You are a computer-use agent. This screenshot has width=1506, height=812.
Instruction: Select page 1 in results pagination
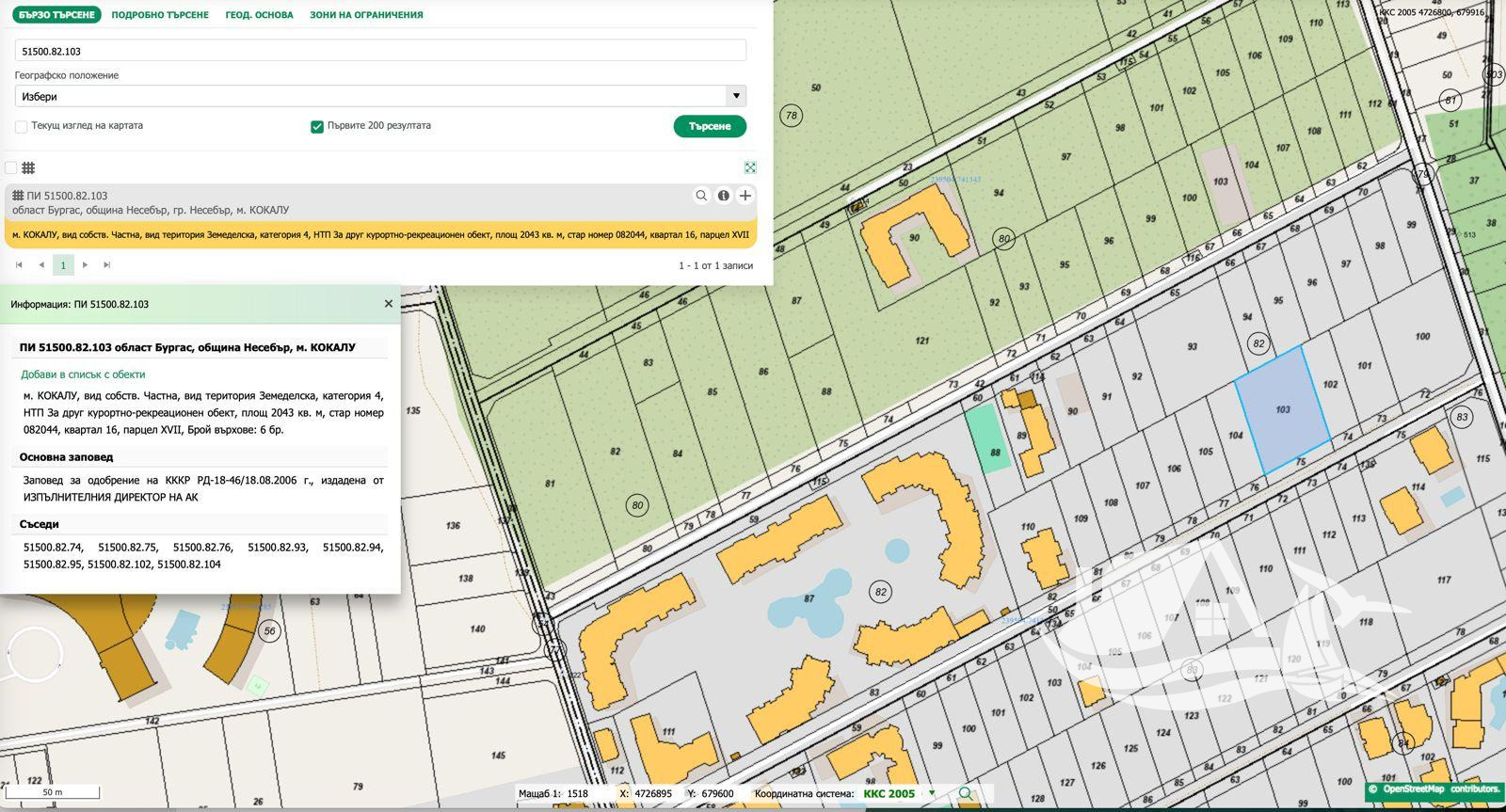[x=63, y=265]
